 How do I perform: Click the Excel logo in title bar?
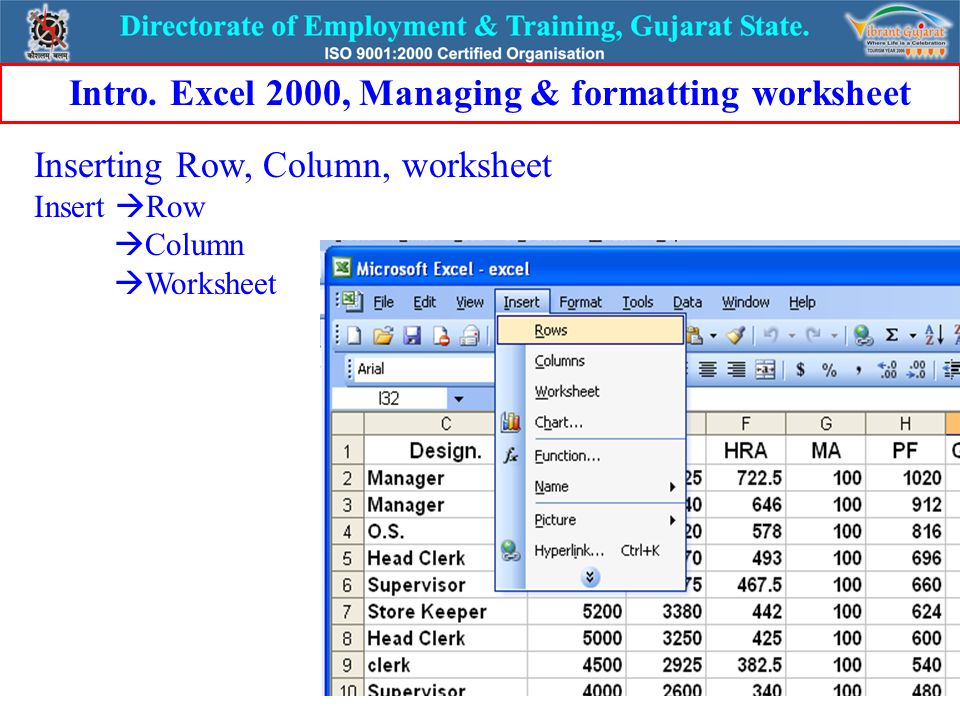coord(342,268)
